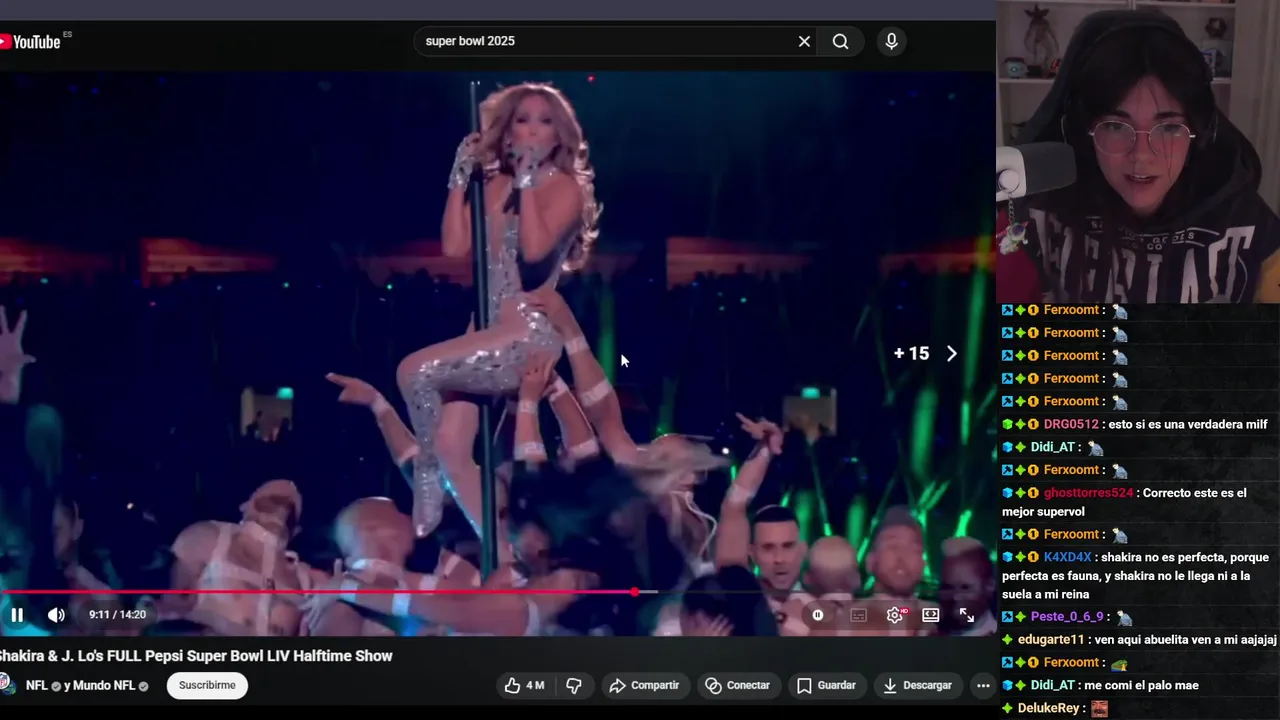The width and height of the screenshot is (1280, 720).
Task: Subscribe with the Suscribirme button
Action: point(207,685)
